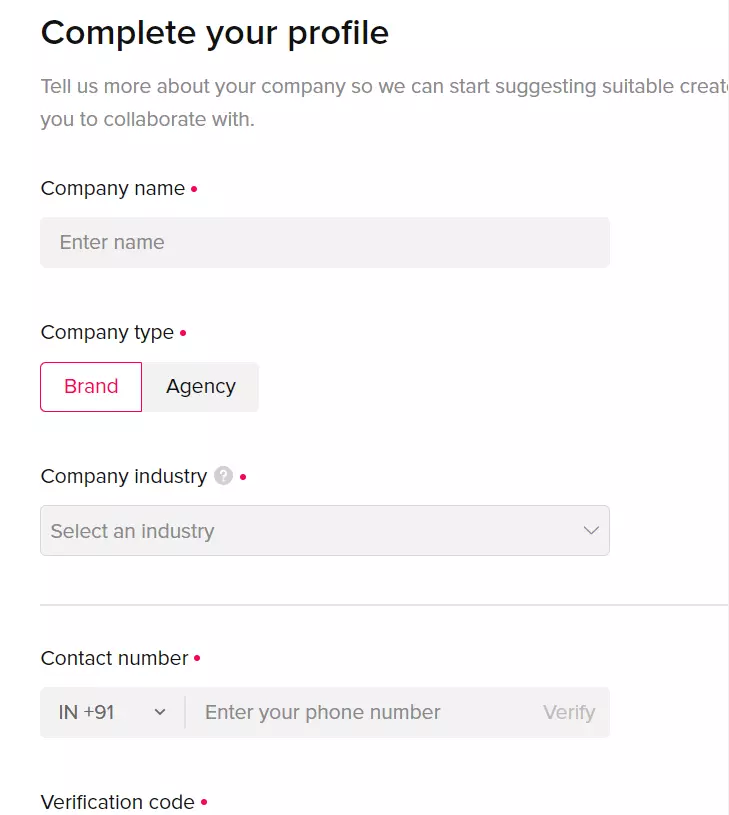Click the red required marker next to Company name
The height and width of the screenshot is (815, 729).
click(x=194, y=189)
